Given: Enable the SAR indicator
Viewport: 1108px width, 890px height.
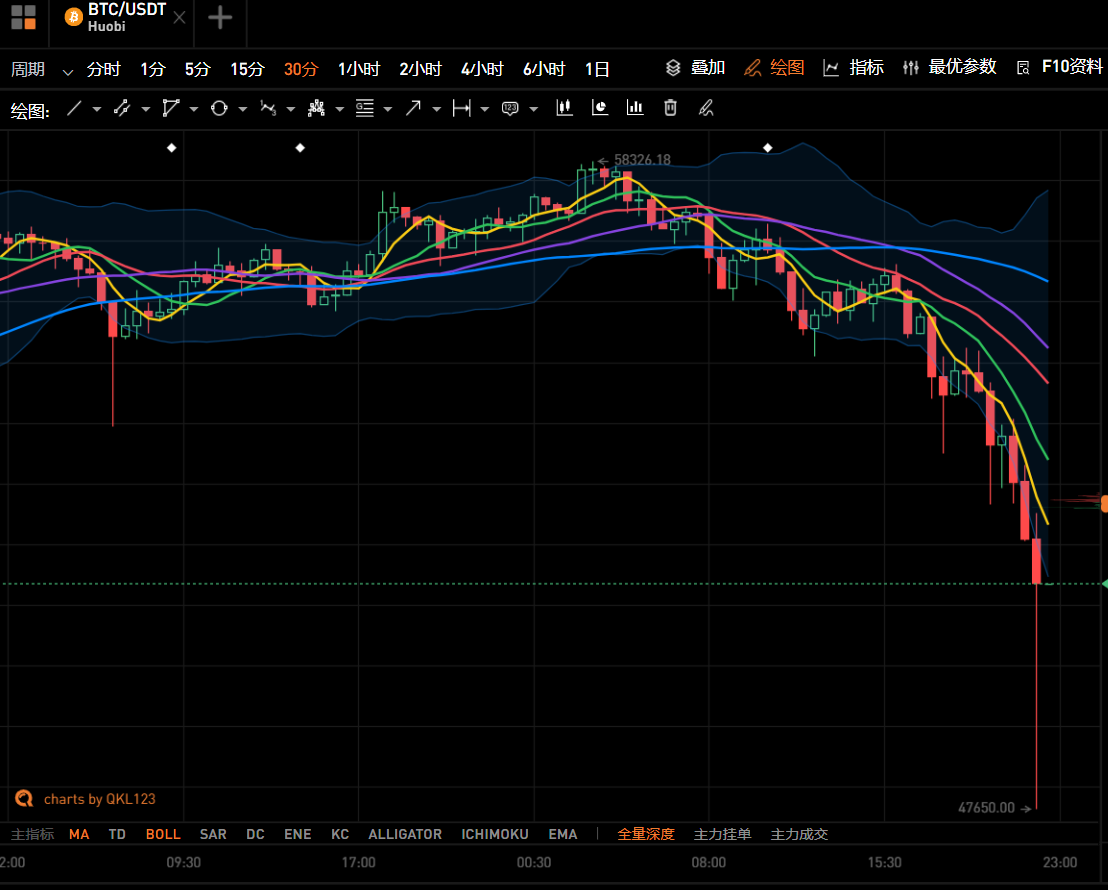Looking at the screenshot, I should (x=213, y=834).
